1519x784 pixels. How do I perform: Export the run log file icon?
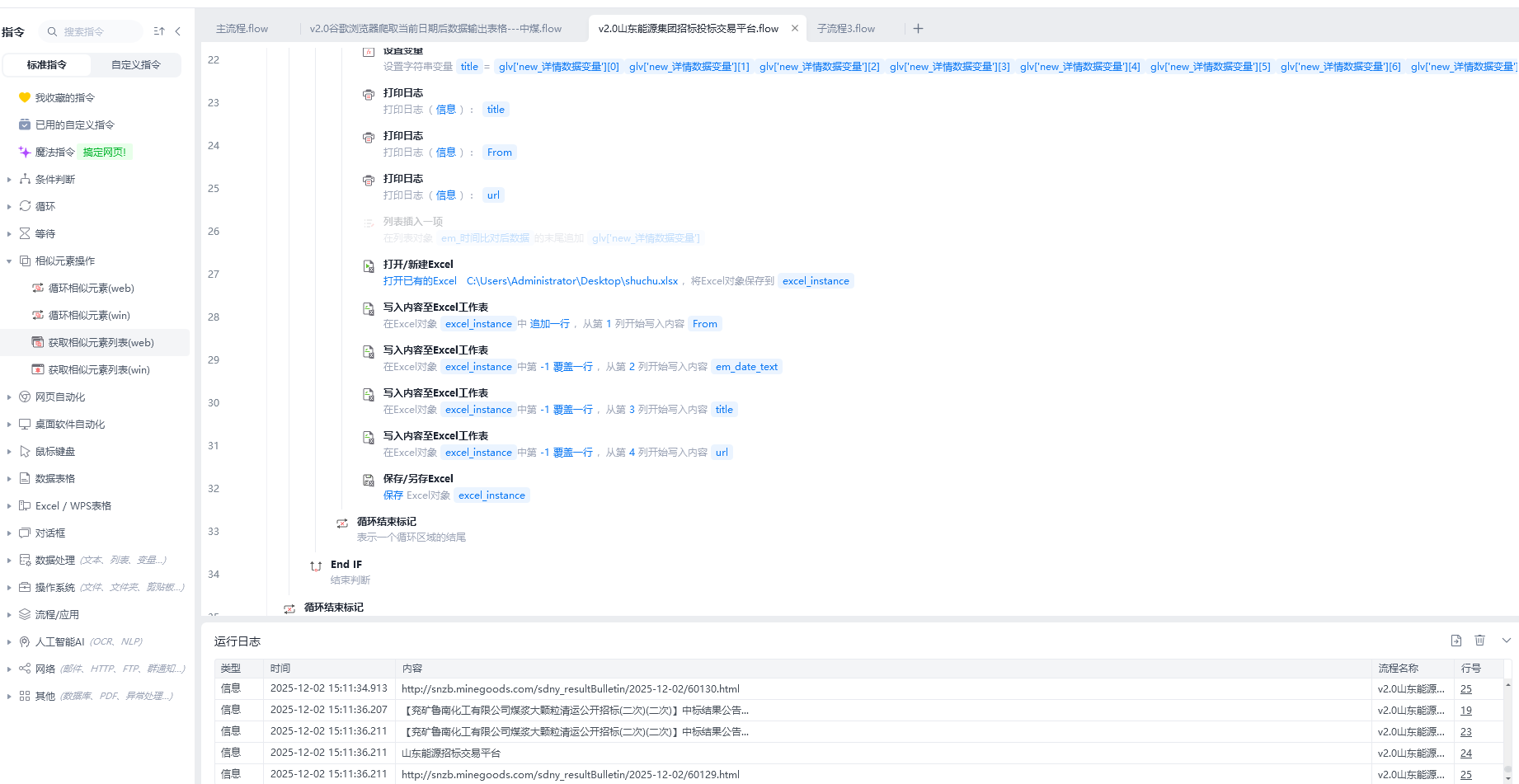coord(1456,641)
